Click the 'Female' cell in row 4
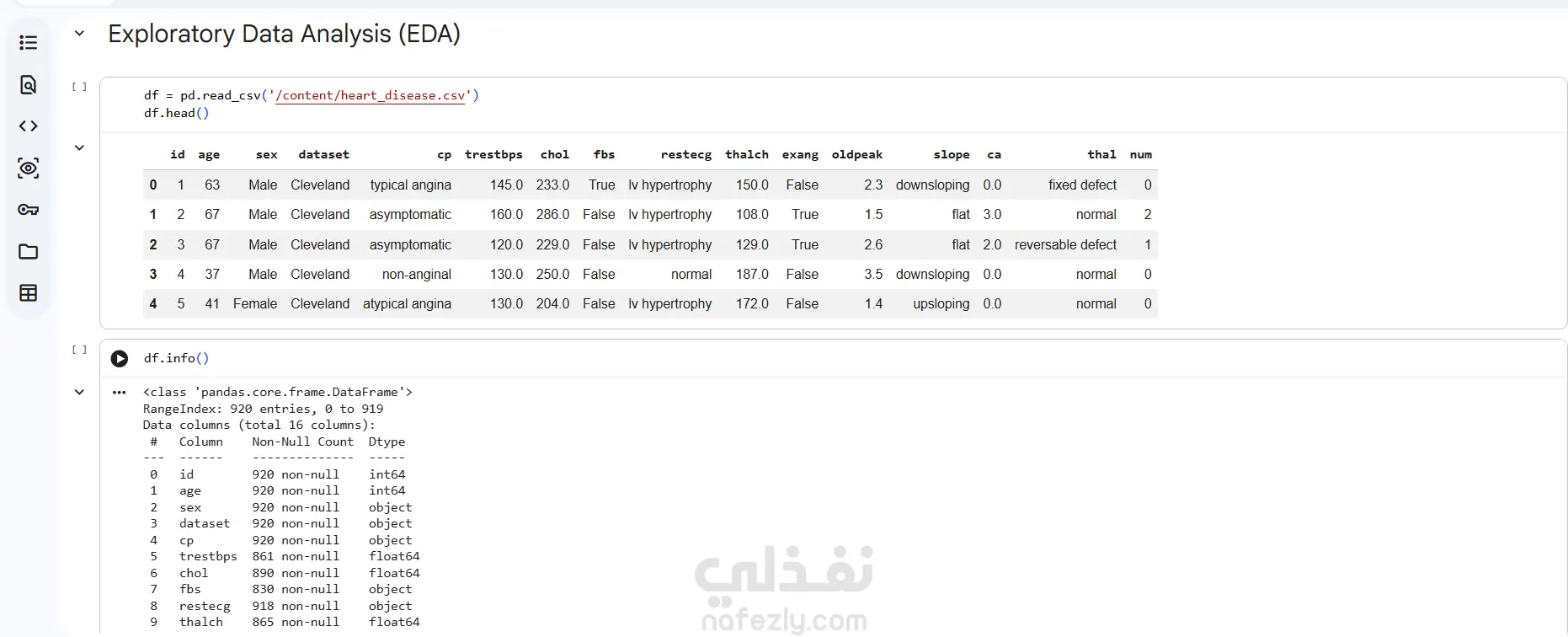The width and height of the screenshot is (1568, 637). point(255,304)
